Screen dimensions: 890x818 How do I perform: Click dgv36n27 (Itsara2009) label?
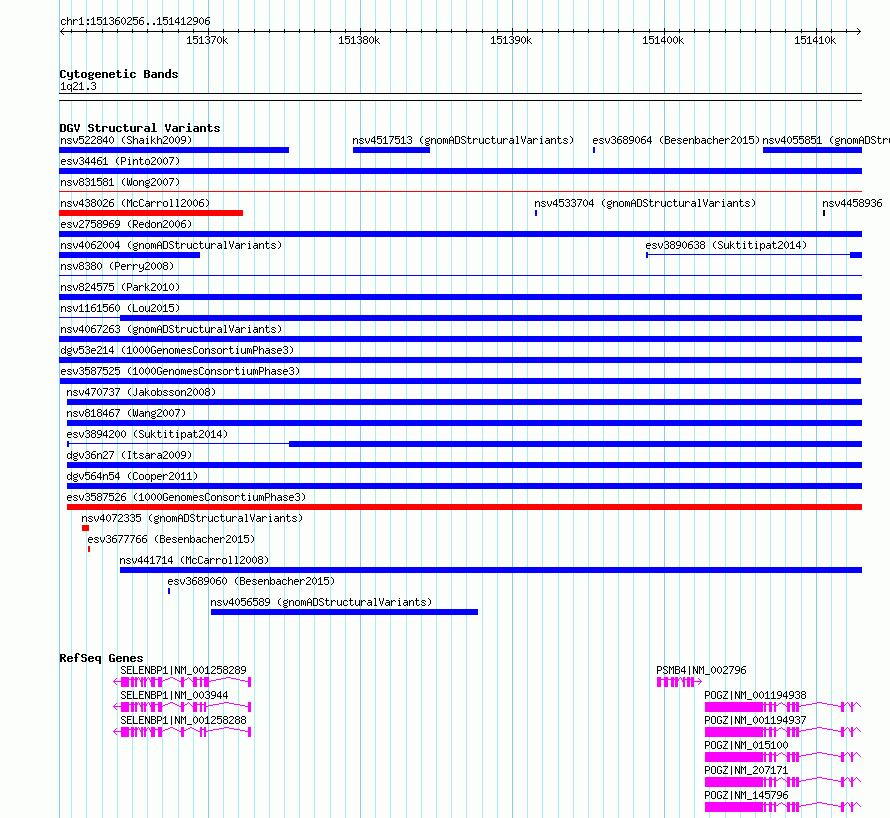click(x=129, y=455)
